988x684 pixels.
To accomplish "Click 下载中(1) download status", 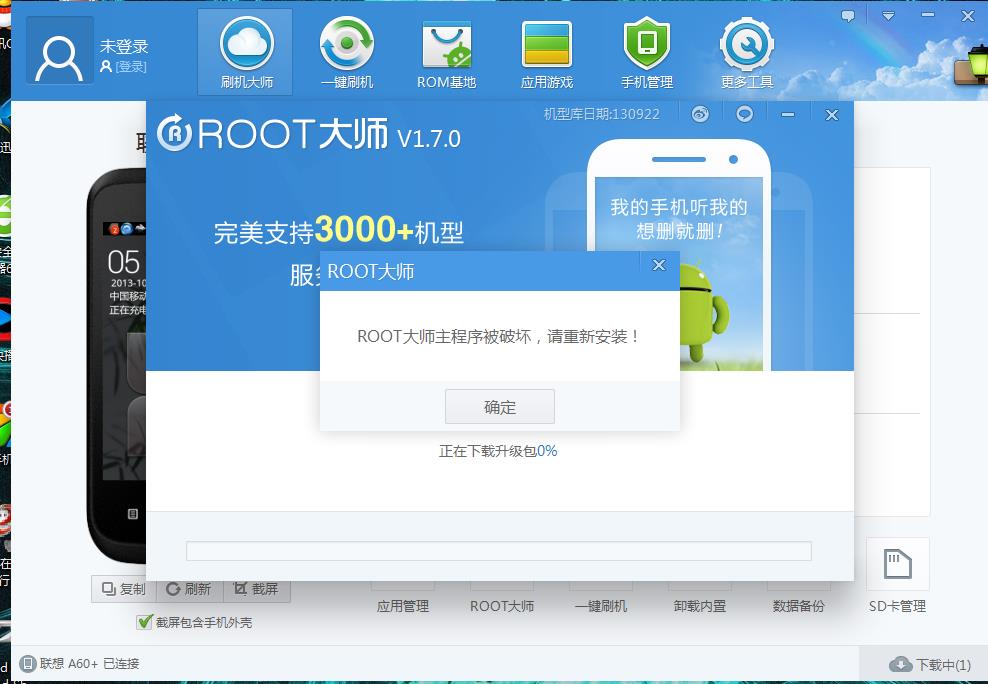I will (x=943, y=664).
